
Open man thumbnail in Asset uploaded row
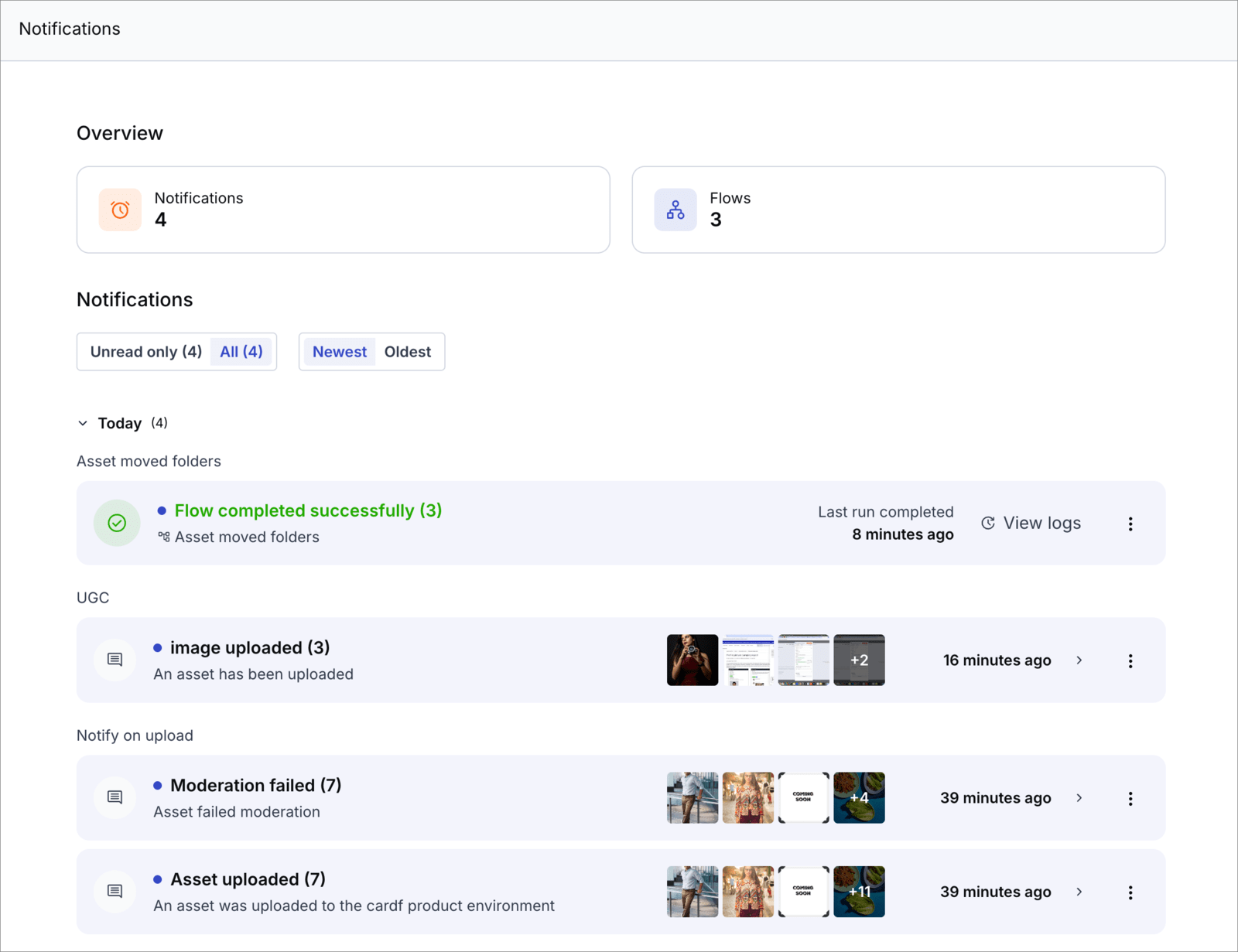click(693, 892)
